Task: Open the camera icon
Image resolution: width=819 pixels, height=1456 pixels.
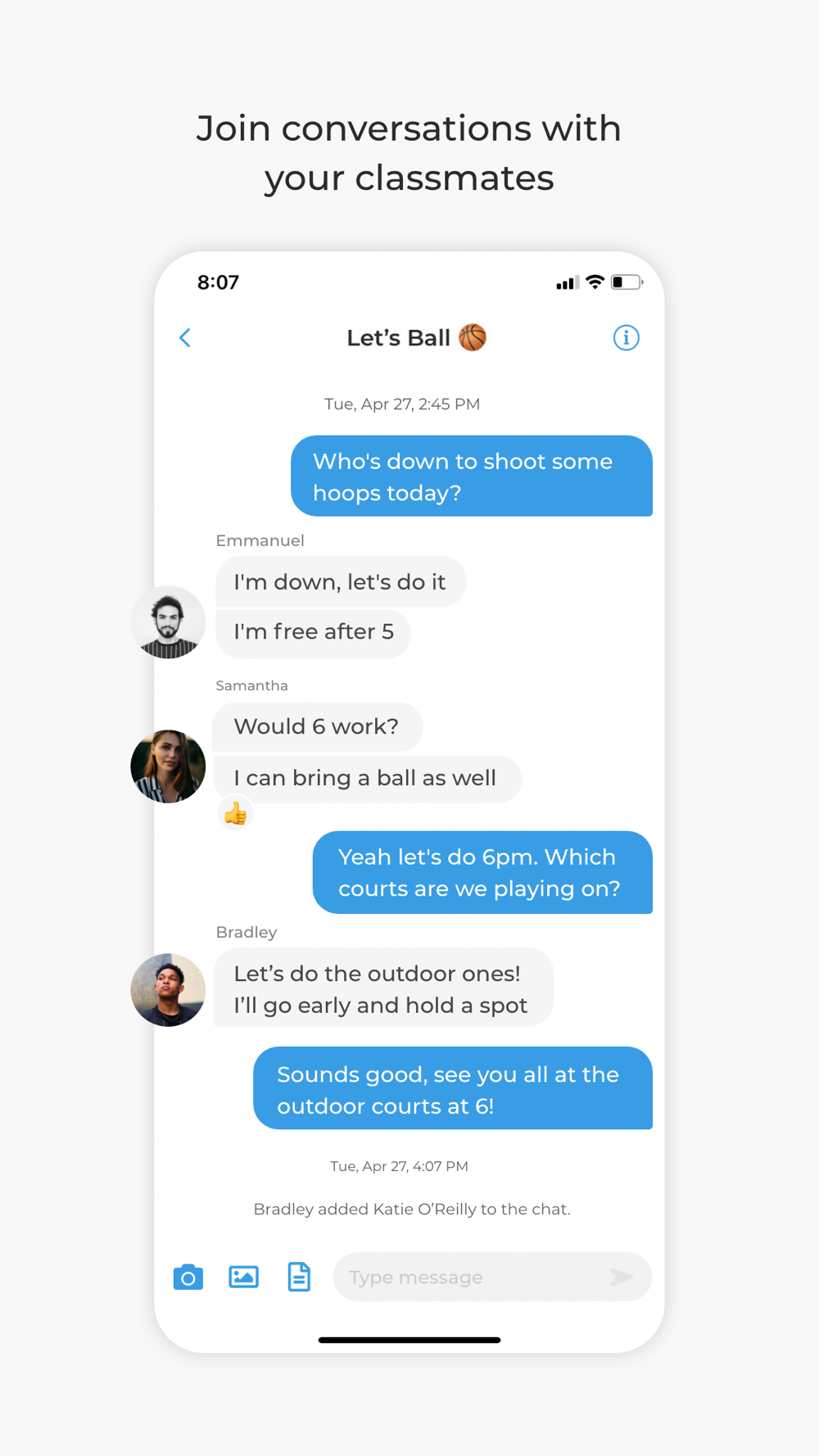Action: pos(188,1277)
